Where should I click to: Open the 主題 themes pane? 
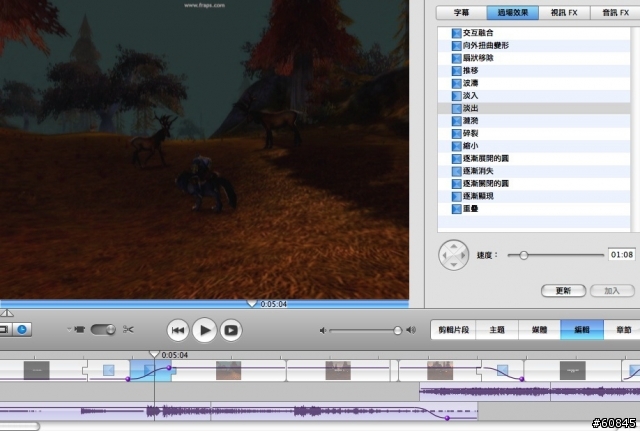497,330
